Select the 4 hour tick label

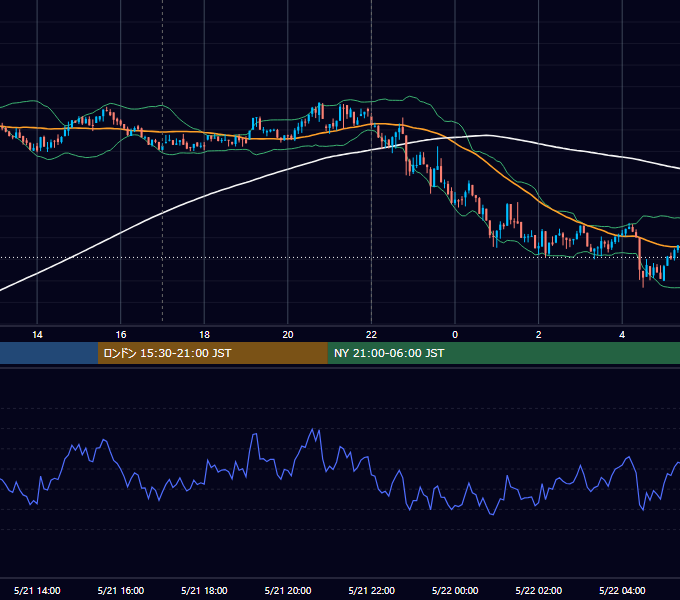(x=622, y=335)
